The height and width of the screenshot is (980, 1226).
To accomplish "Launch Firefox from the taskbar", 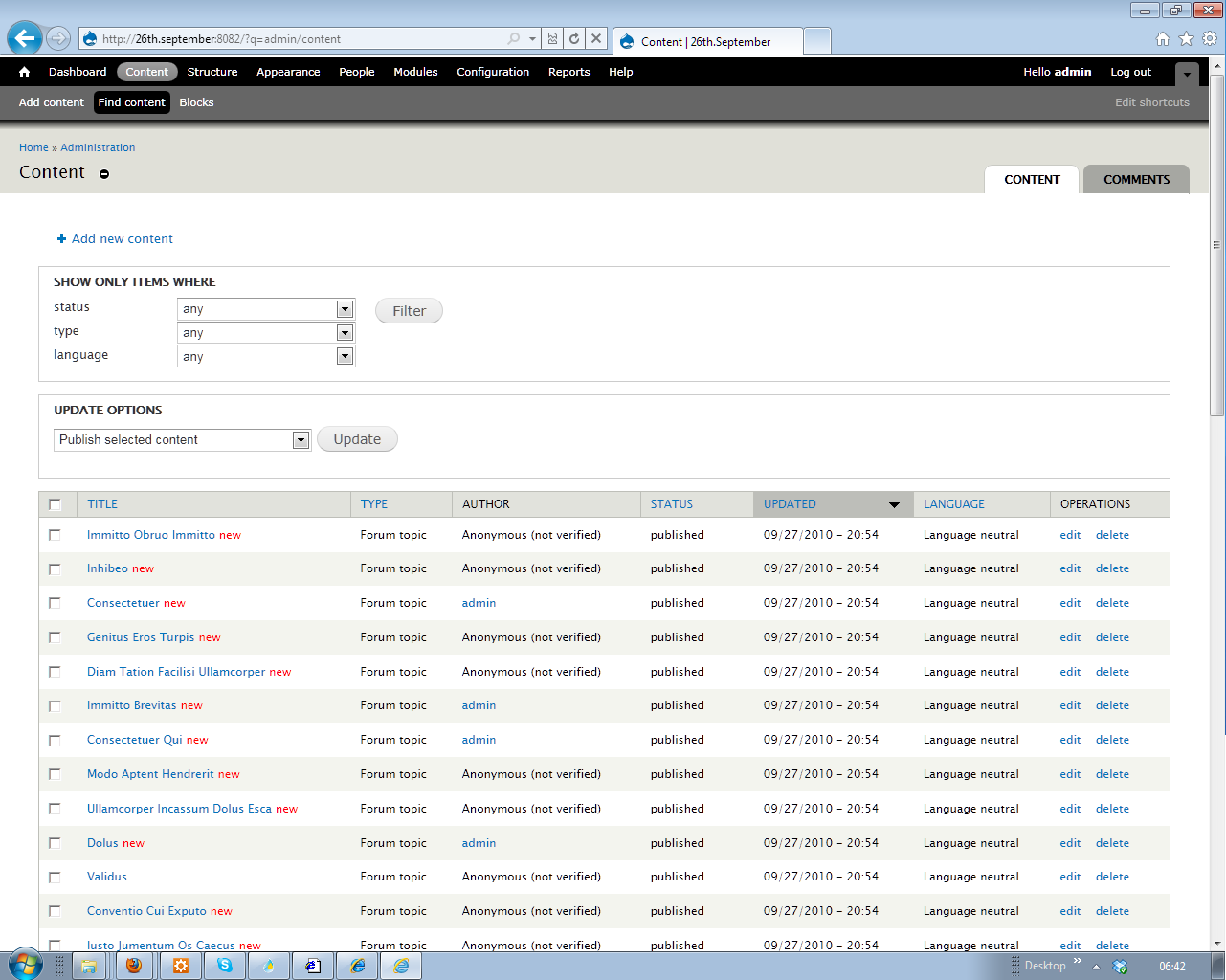I will click(134, 966).
